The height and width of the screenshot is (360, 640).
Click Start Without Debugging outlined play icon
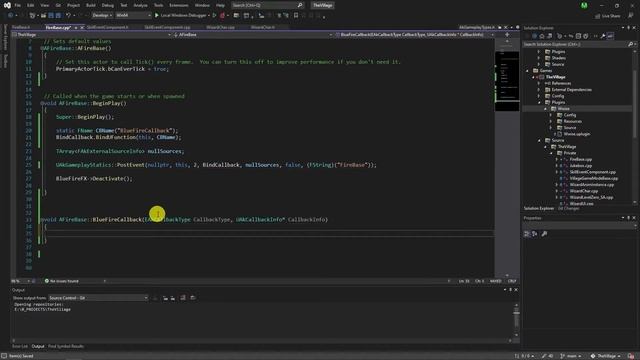tap(214, 15)
